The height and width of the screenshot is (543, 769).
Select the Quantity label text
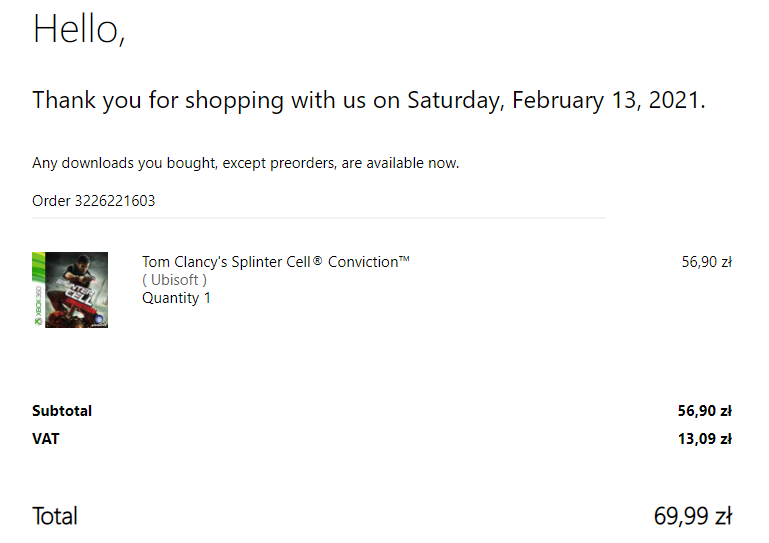(170, 298)
